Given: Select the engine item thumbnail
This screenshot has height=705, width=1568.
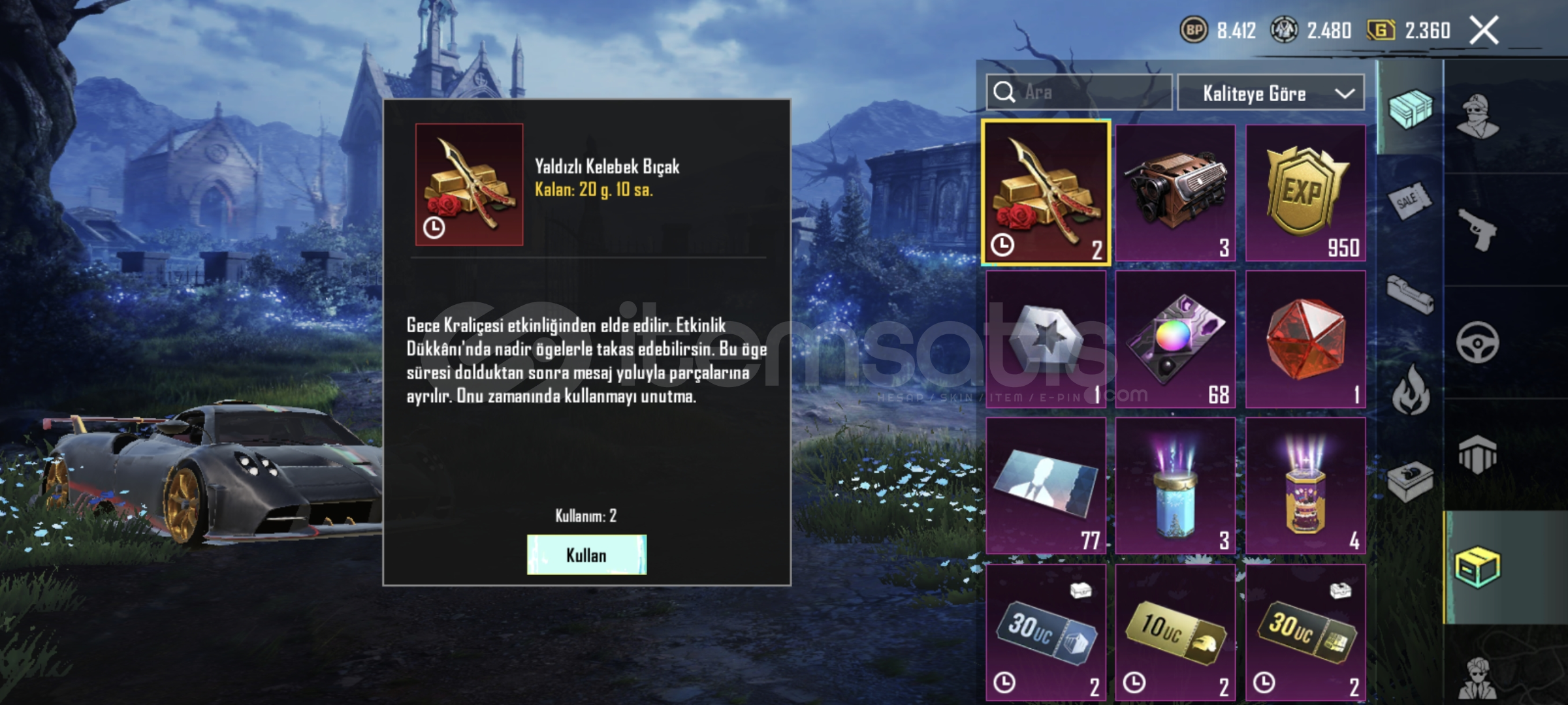Looking at the screenshot, I should (x=1175, y=193).
